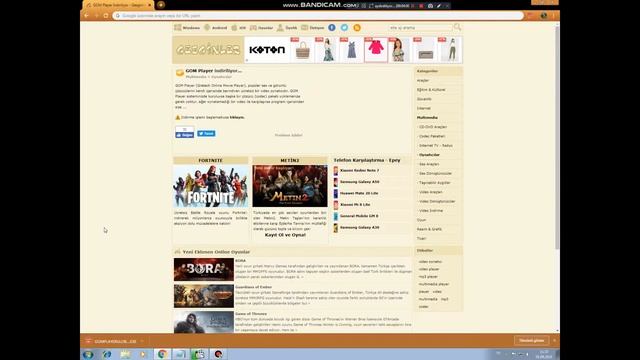Viewport: 640px width, 360px height.
Task: Select the GOM Player İndiriliyor tab
Action: click(118, 5)
